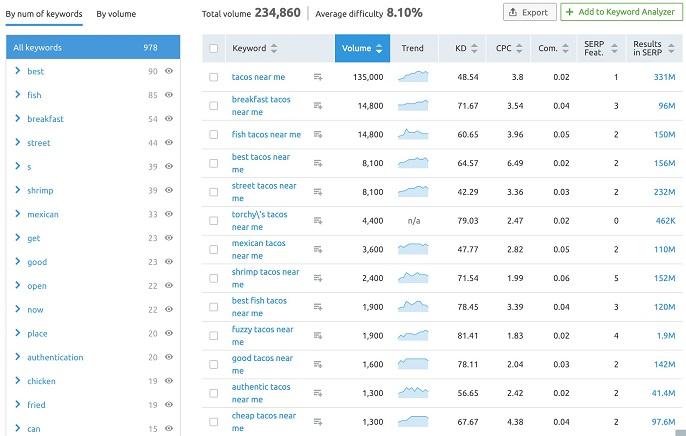
Task: Sort by CPC column arrows
Action: [519, 48]
